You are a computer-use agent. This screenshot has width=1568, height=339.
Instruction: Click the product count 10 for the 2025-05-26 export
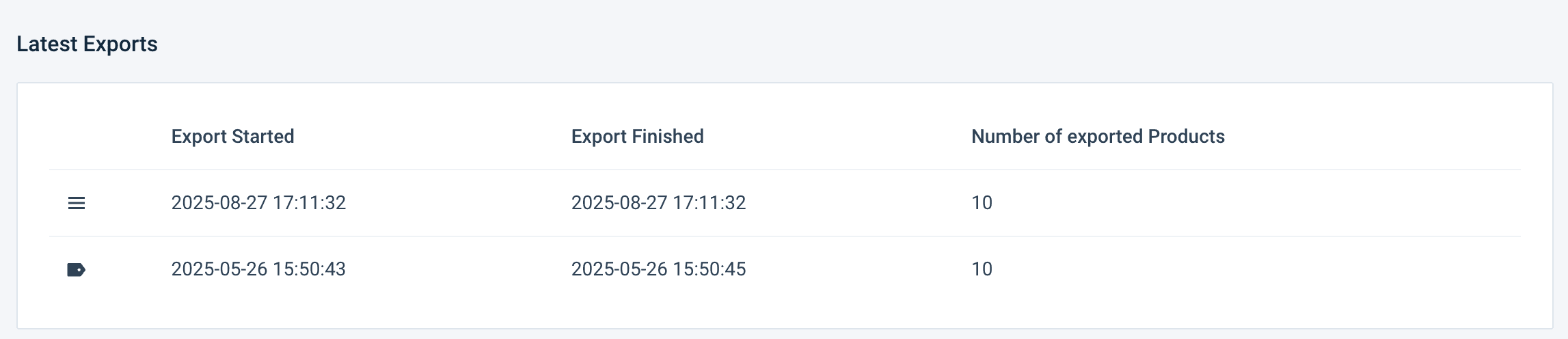pyautogui.click(x=982, y=269)
